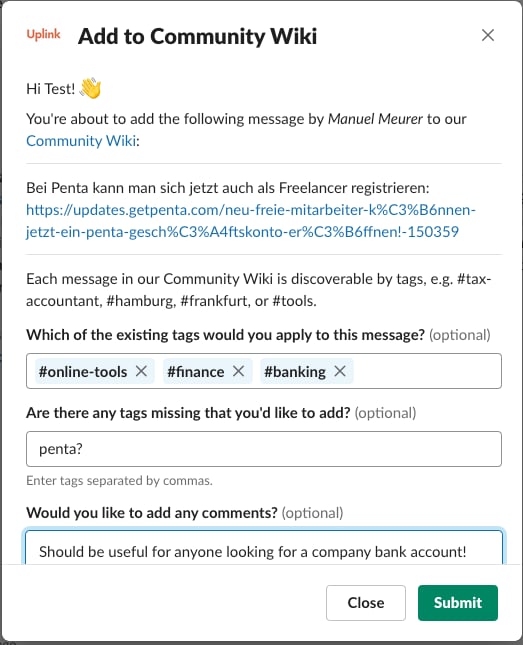Viewport: 523px width, 645px height.
Task: Click the 'Which of the existing tags' label
Action: tap(225, 335)
